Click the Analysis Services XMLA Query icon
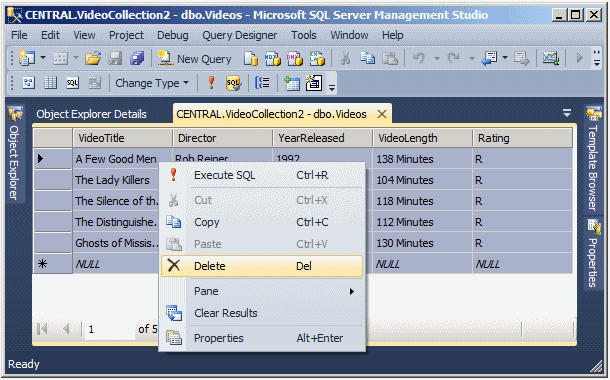This screenshot has height=380, width=610. (x=317, y=59)
